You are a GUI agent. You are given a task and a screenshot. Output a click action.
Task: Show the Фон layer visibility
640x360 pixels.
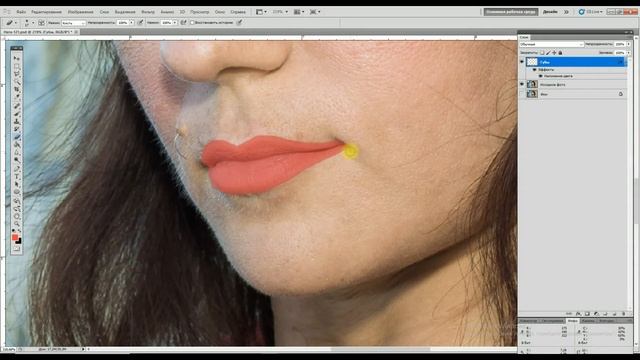click(522, 94)
